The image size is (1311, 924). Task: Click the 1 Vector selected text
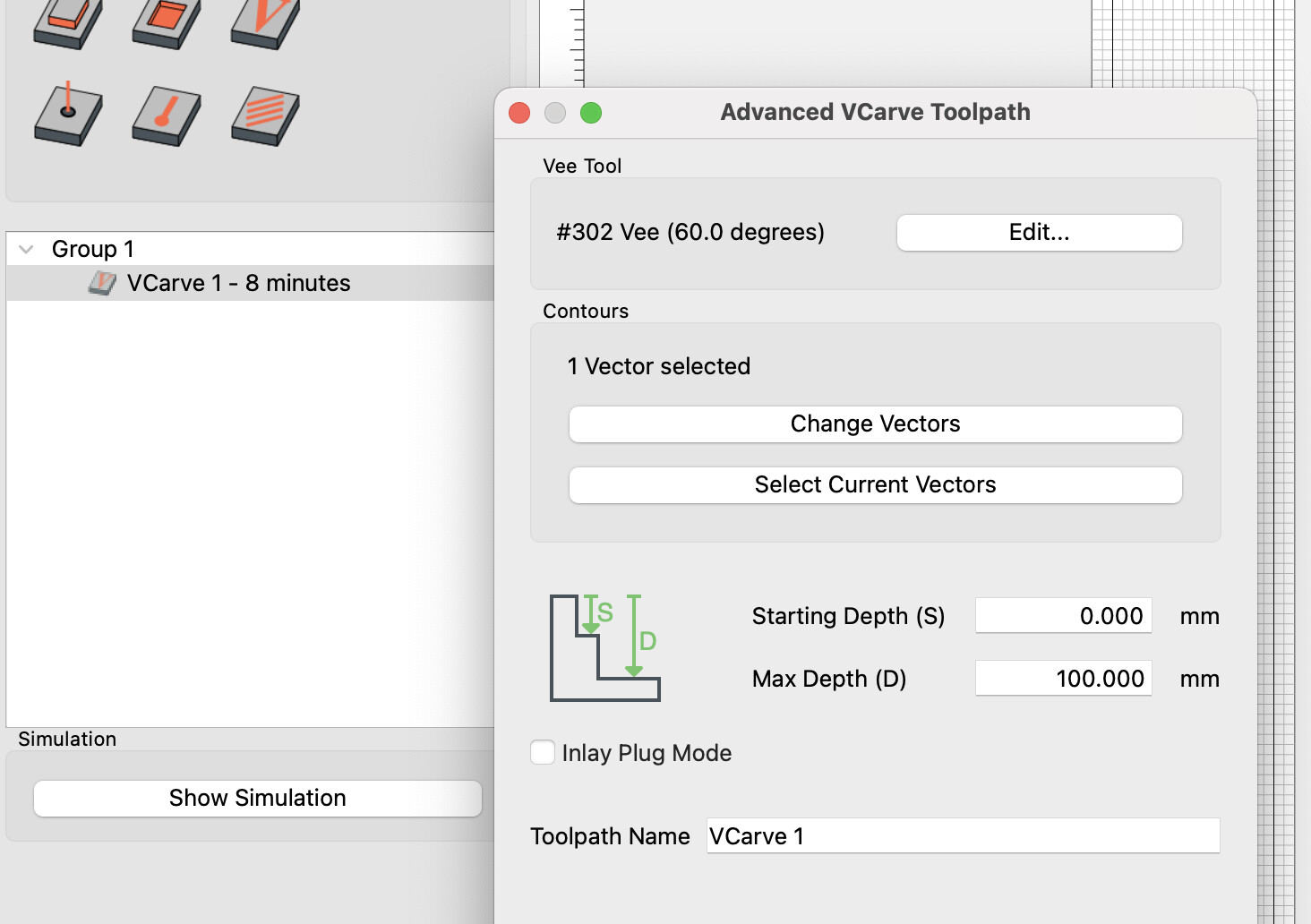click(x=659, y=366)
